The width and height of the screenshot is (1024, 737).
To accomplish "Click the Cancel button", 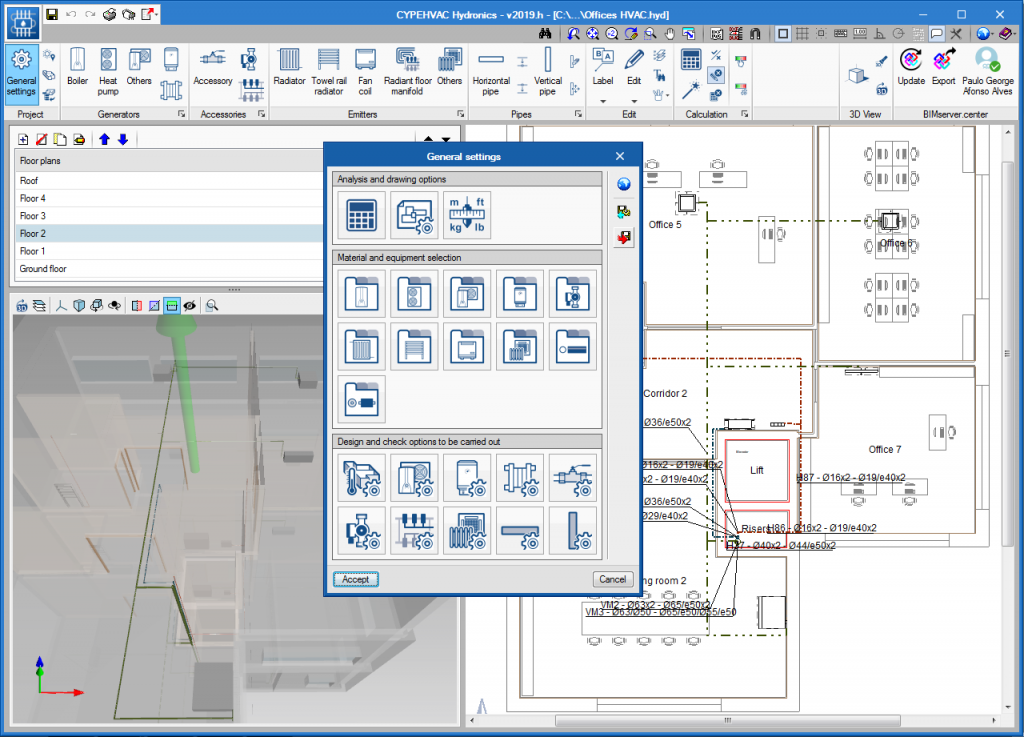I will 612,579.
